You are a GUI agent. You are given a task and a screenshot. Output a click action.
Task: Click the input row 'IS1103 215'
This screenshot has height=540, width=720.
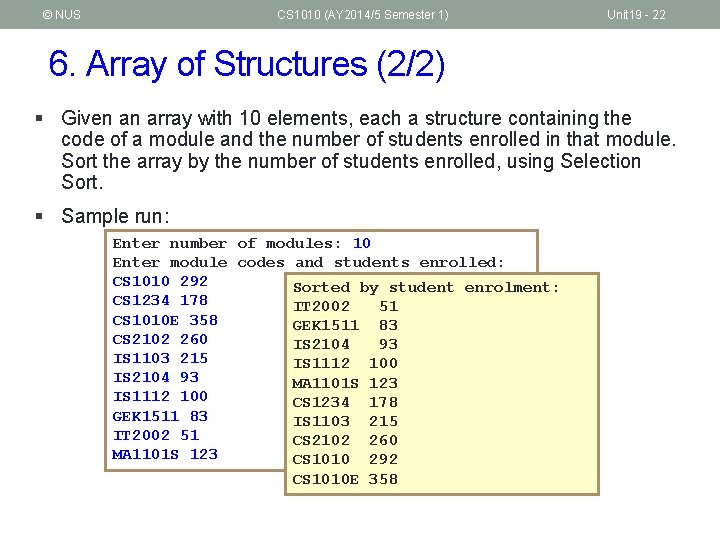160,358
